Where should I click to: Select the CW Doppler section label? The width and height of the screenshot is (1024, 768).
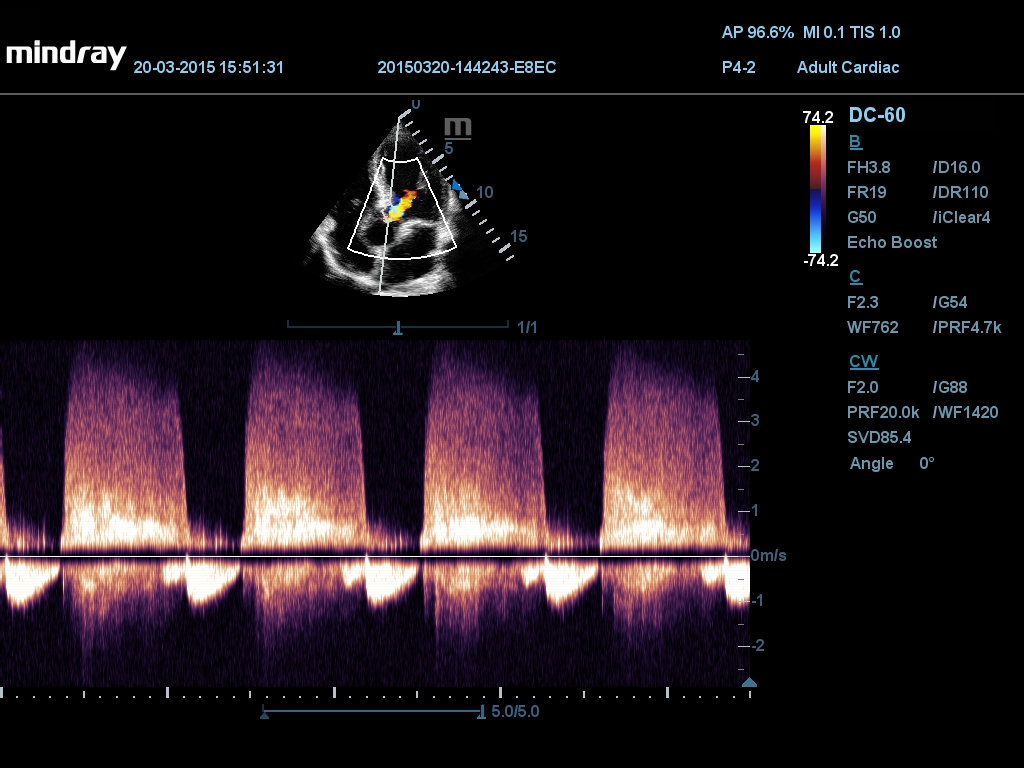pos(864,360)
